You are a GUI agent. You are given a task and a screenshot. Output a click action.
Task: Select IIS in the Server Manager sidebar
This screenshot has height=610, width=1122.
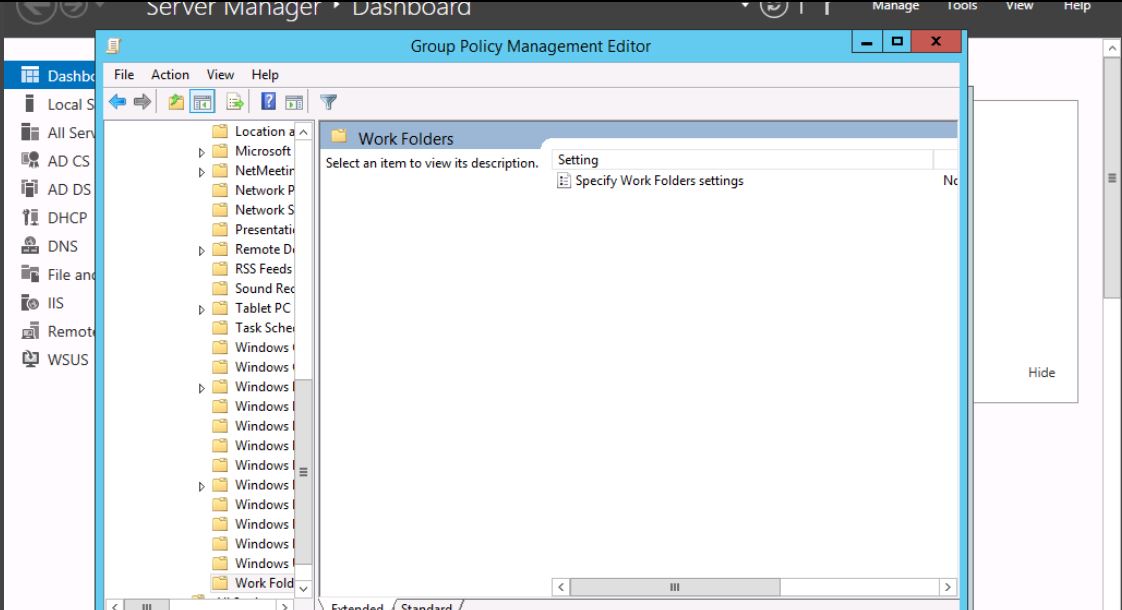(55, 303)
